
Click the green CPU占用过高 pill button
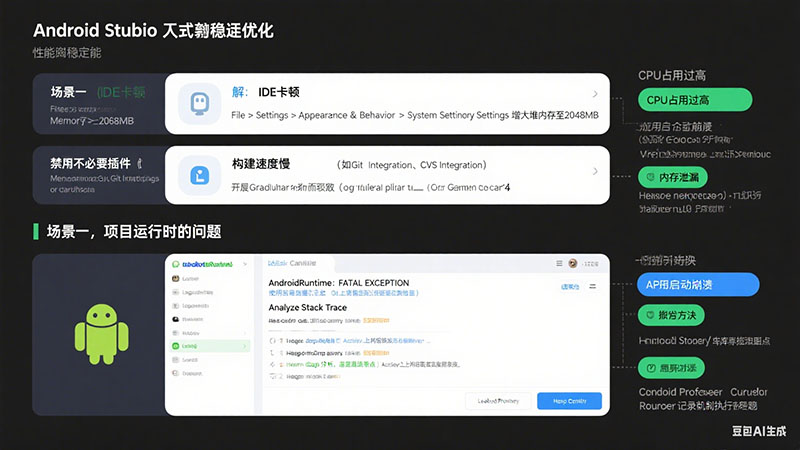pos(695,100)
